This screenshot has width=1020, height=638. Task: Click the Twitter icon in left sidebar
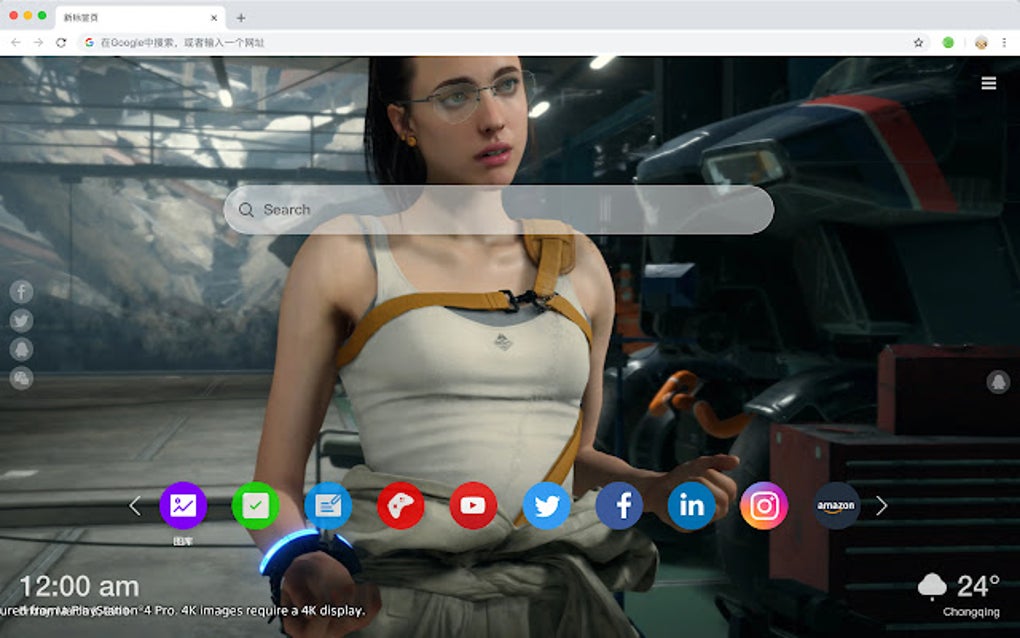click(x=21, y=320)
